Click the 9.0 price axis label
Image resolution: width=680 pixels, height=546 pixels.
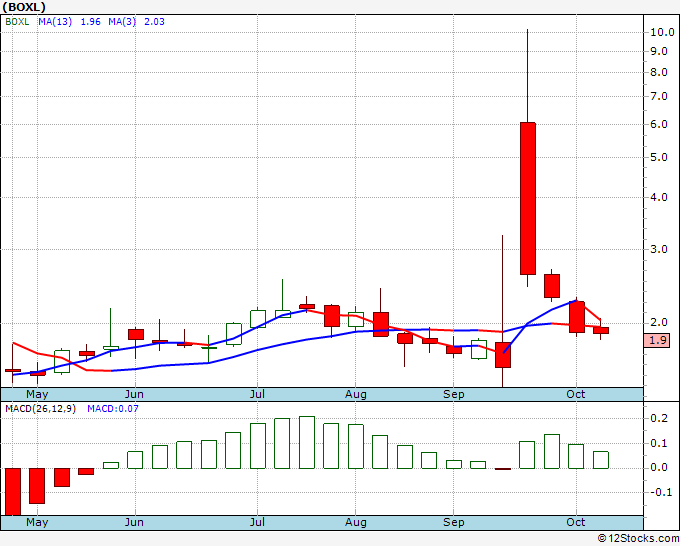[659, 52]
